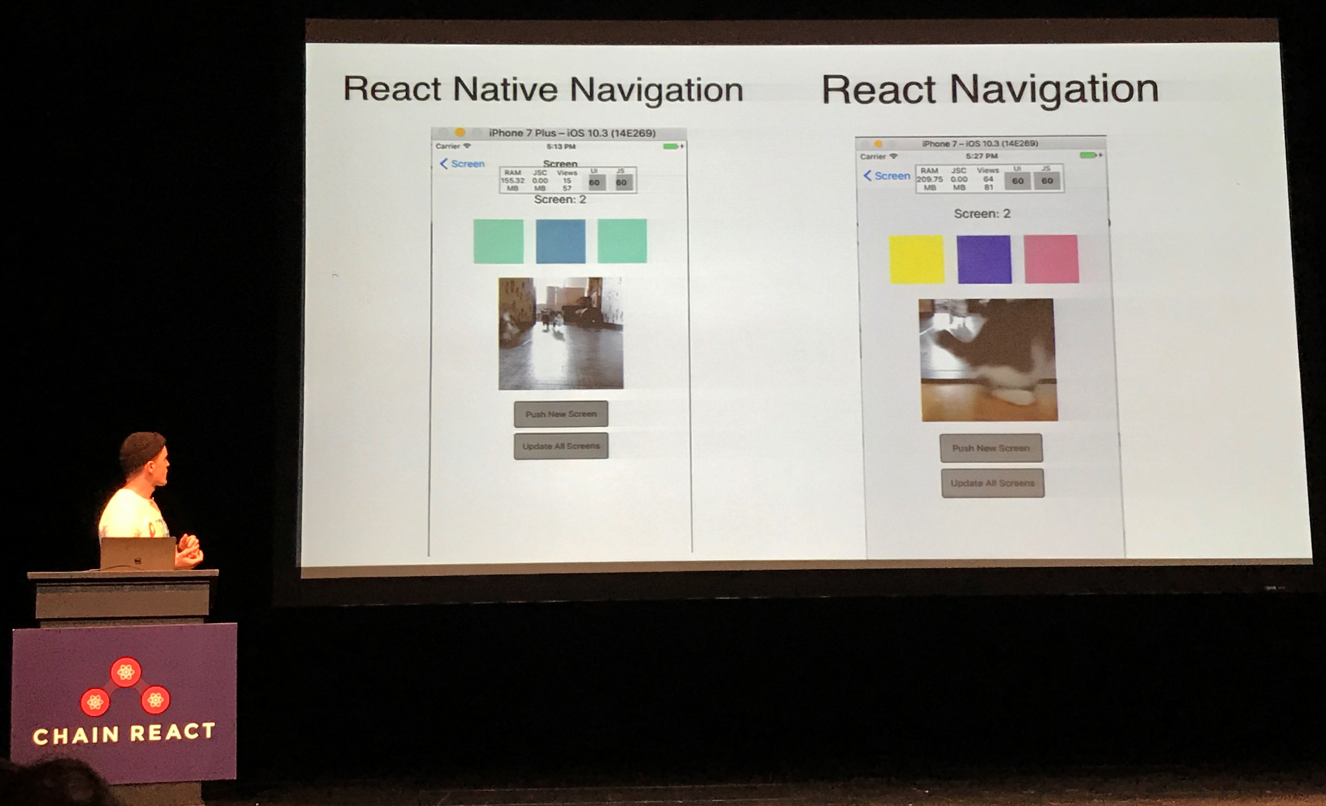Click the centered 'Screen' nav title in iPhone 7 Plus
This screenshot has height=806, width=1326.
[x=560, y=163]
